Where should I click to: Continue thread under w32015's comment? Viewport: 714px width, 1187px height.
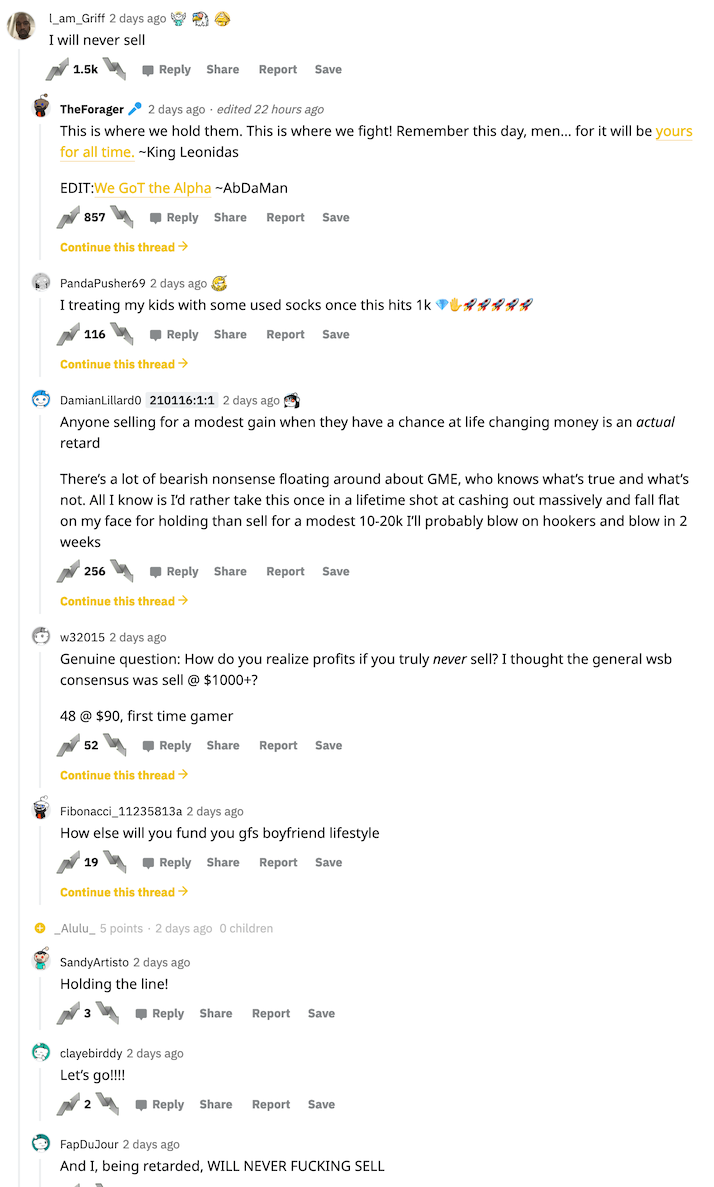[x=124, y=775]
